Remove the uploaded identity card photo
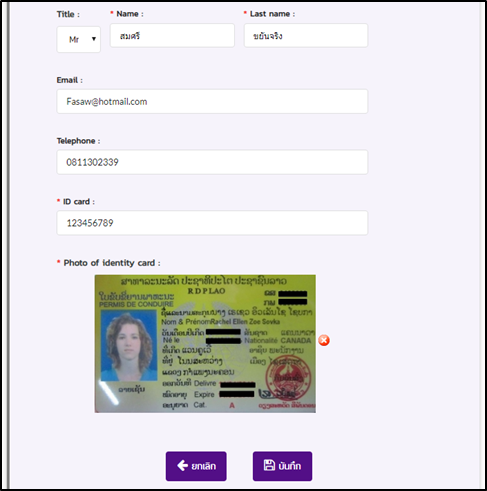Viewport: 487px width, 491px height. coord(324,340)
